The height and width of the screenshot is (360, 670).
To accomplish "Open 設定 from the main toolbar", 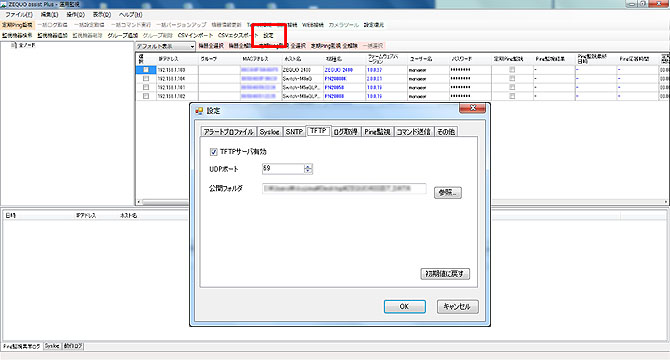I will coord(268,35).
